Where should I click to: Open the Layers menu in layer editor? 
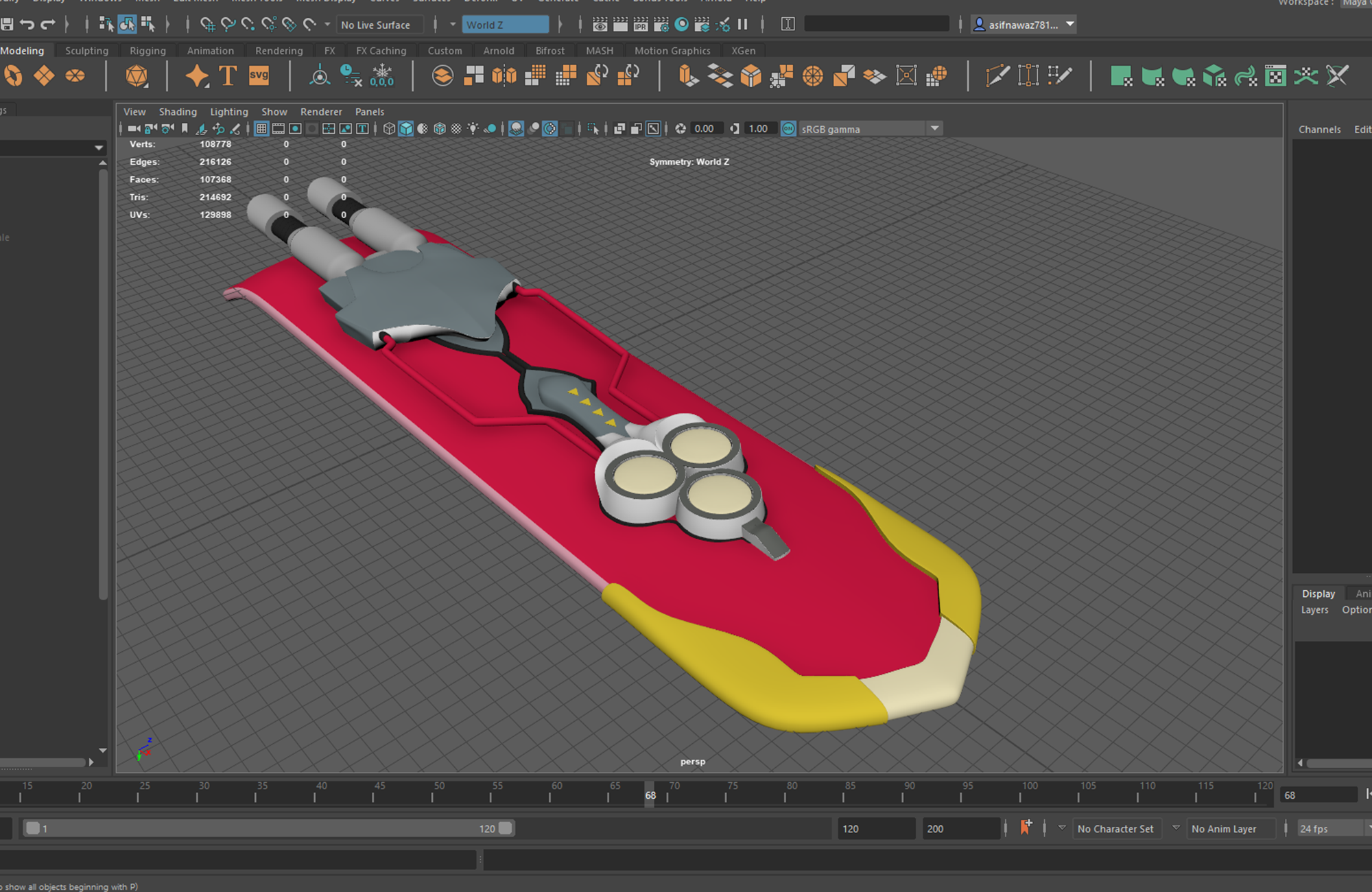1314,610
